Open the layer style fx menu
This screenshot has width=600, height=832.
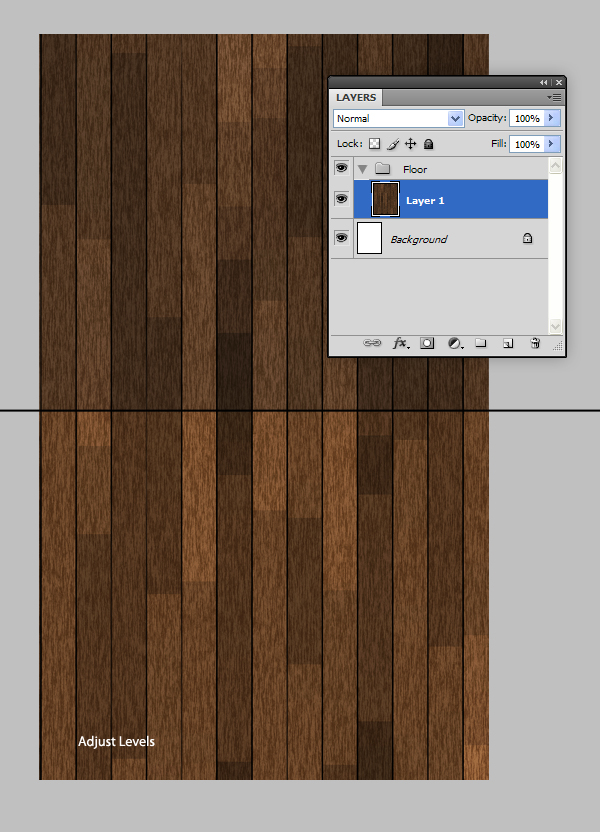400,343
